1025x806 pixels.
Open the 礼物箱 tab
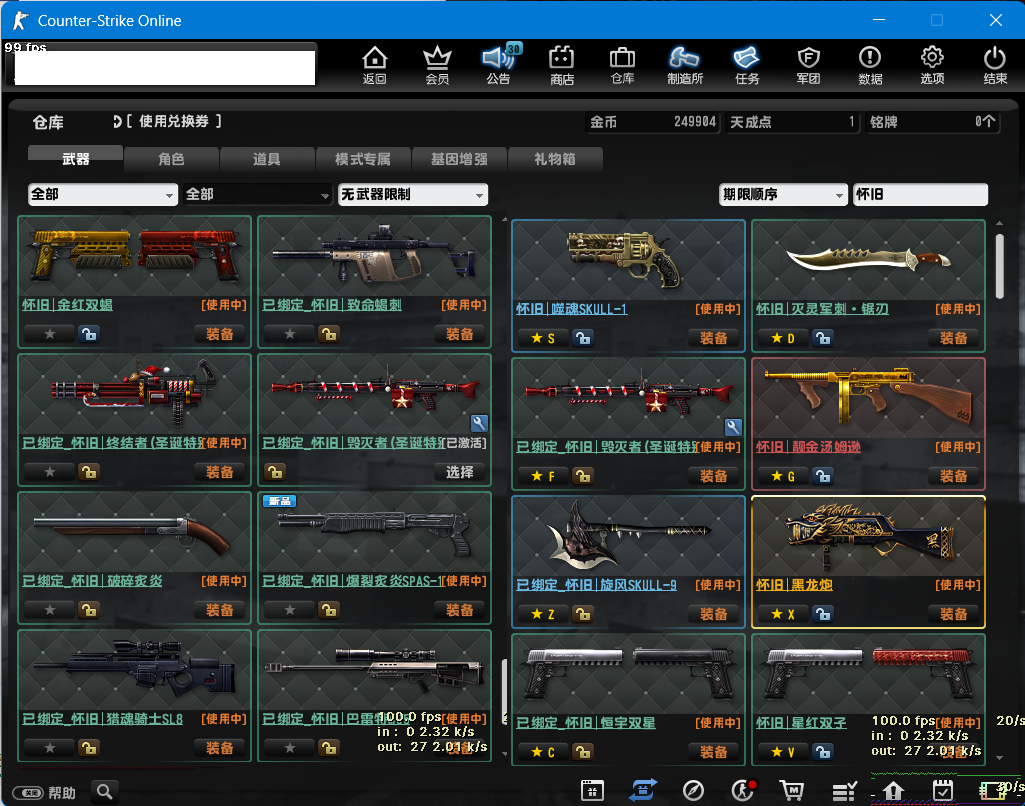(555, 159)
